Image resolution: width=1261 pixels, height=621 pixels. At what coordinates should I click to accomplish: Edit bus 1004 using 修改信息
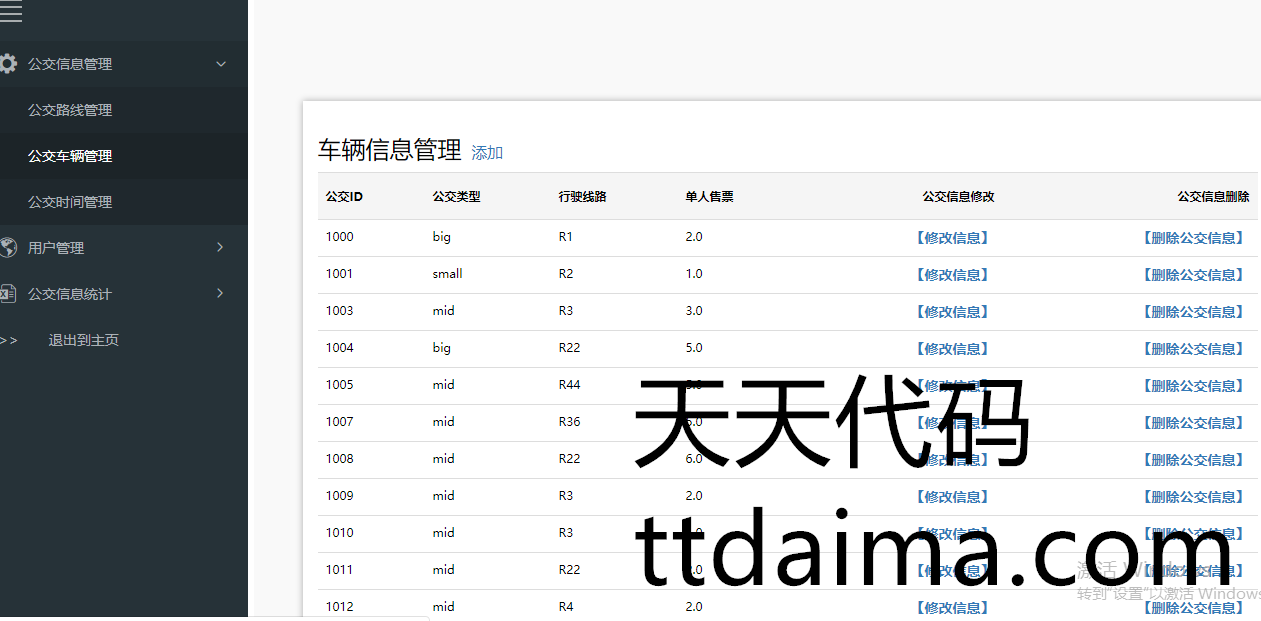[x=952, y=349]
